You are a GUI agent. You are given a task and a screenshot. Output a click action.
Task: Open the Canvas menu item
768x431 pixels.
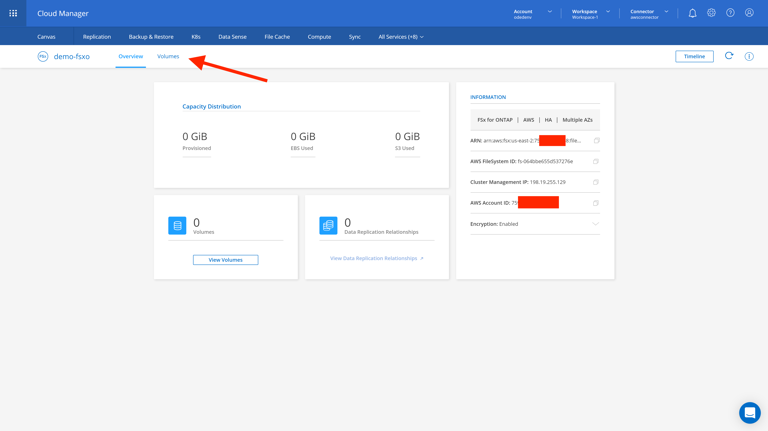[47, 37]
